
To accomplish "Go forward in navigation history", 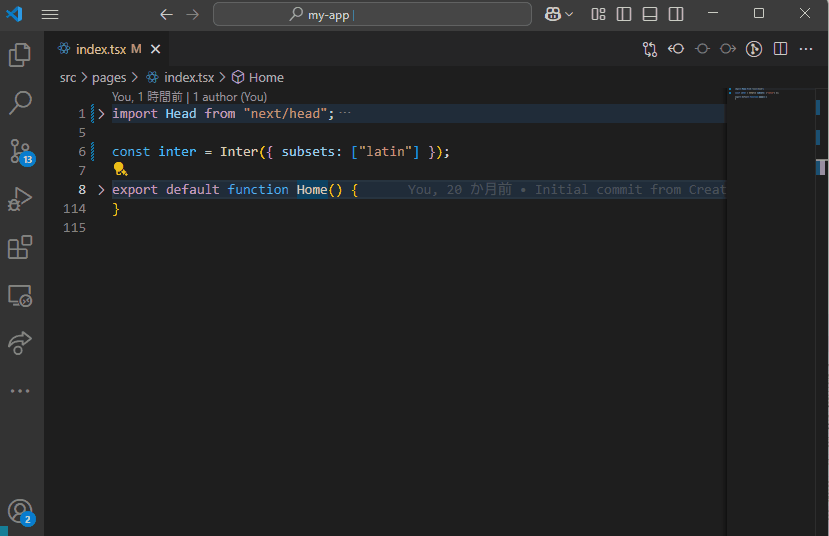I will (192, 14).
